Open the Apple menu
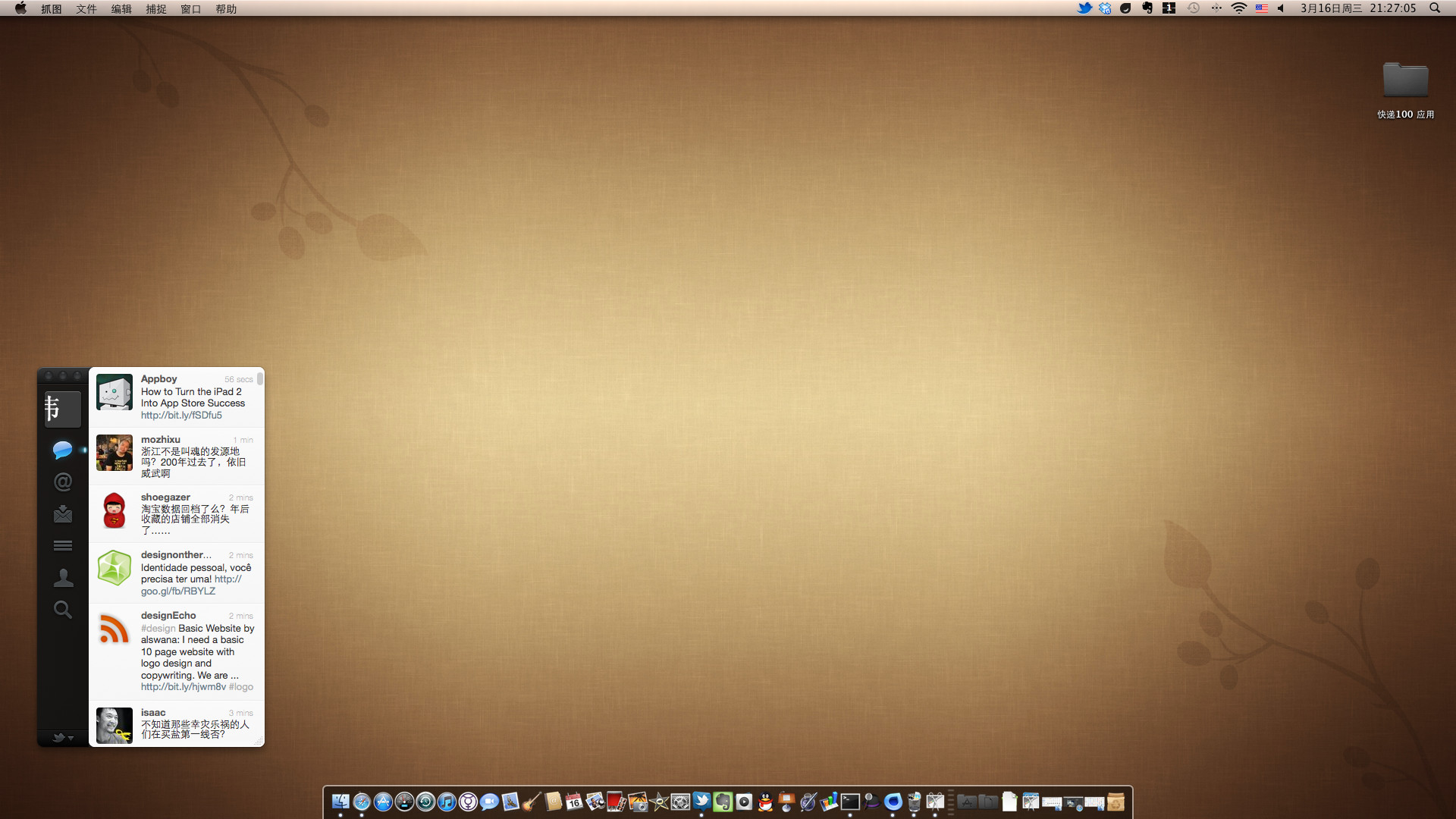1456x819 pixels. point(20,8)
